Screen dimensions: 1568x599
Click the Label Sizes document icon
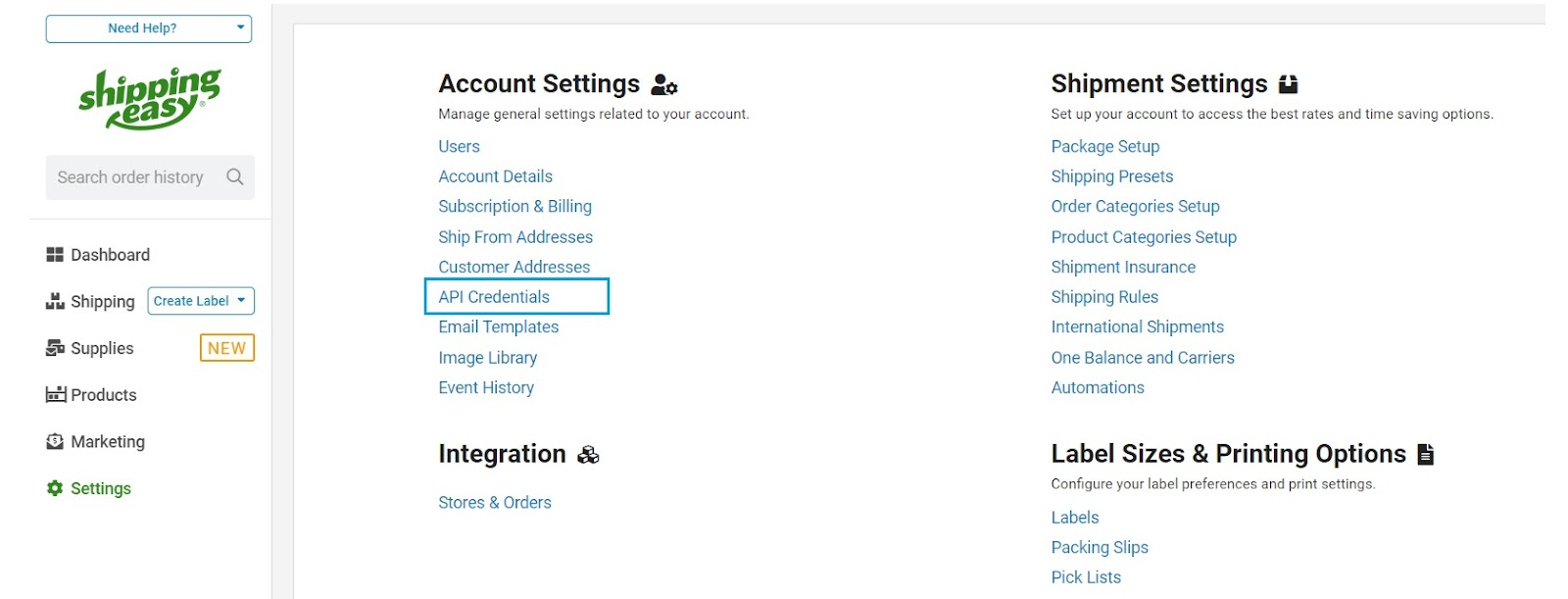click(1426, 454)
